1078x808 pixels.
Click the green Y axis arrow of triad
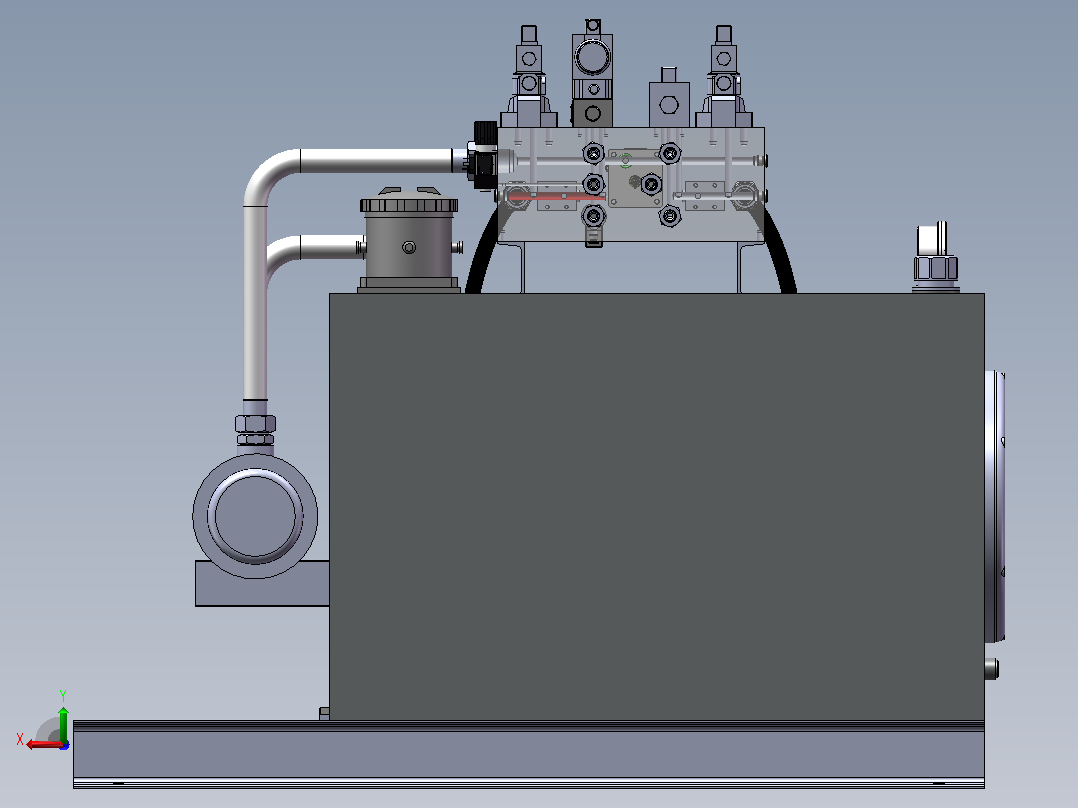63,723
